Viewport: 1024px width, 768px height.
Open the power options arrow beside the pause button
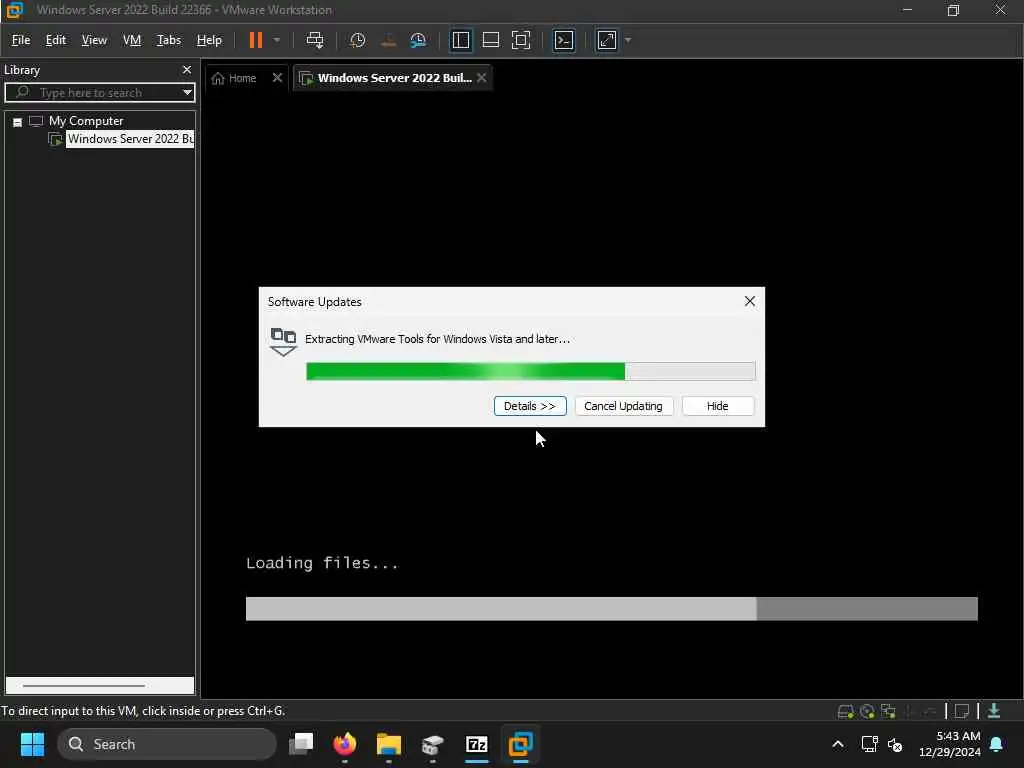tap(277, 40)
